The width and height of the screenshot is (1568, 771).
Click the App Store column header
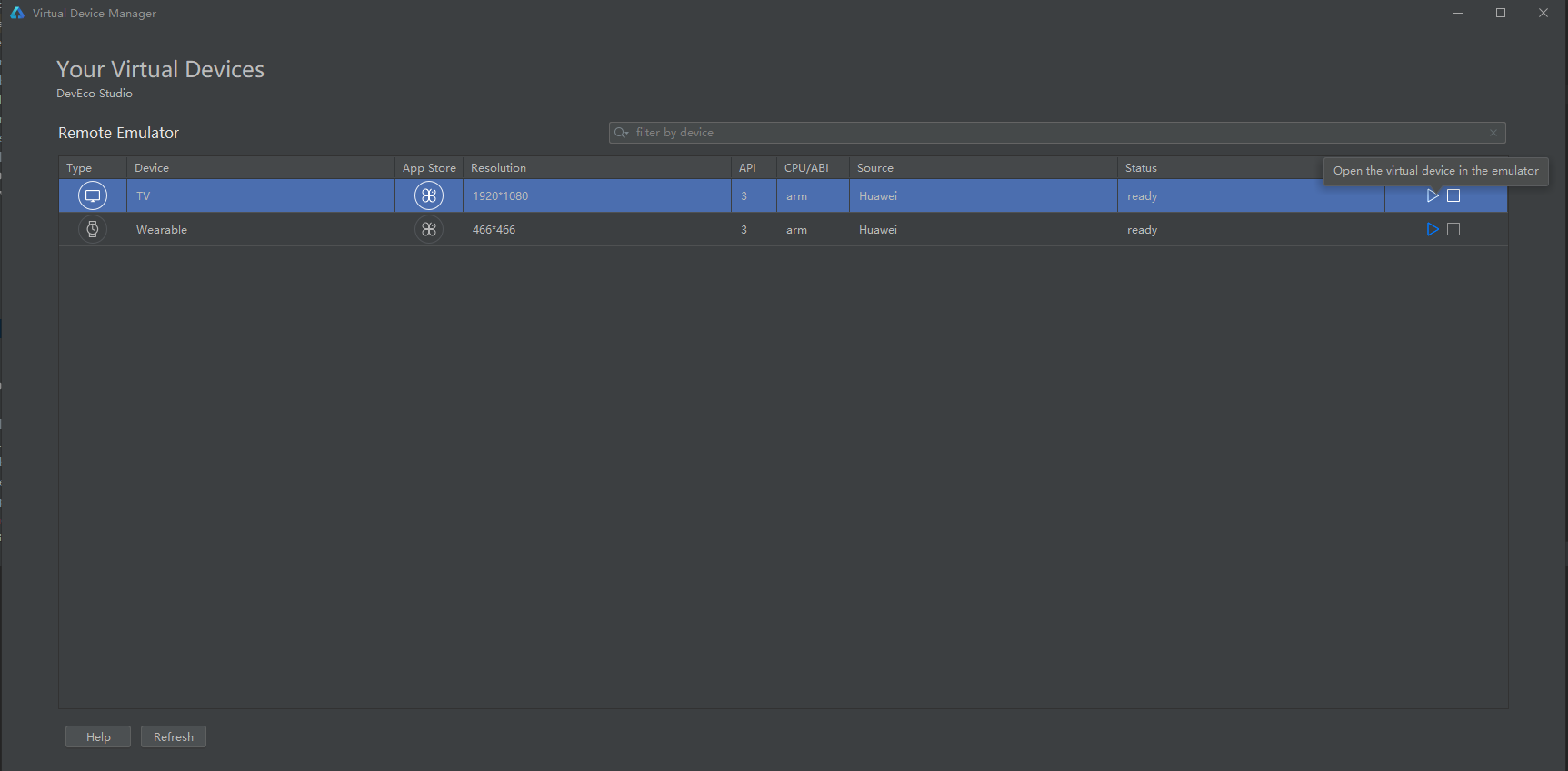pyautogui.click(x=429, y=168)
